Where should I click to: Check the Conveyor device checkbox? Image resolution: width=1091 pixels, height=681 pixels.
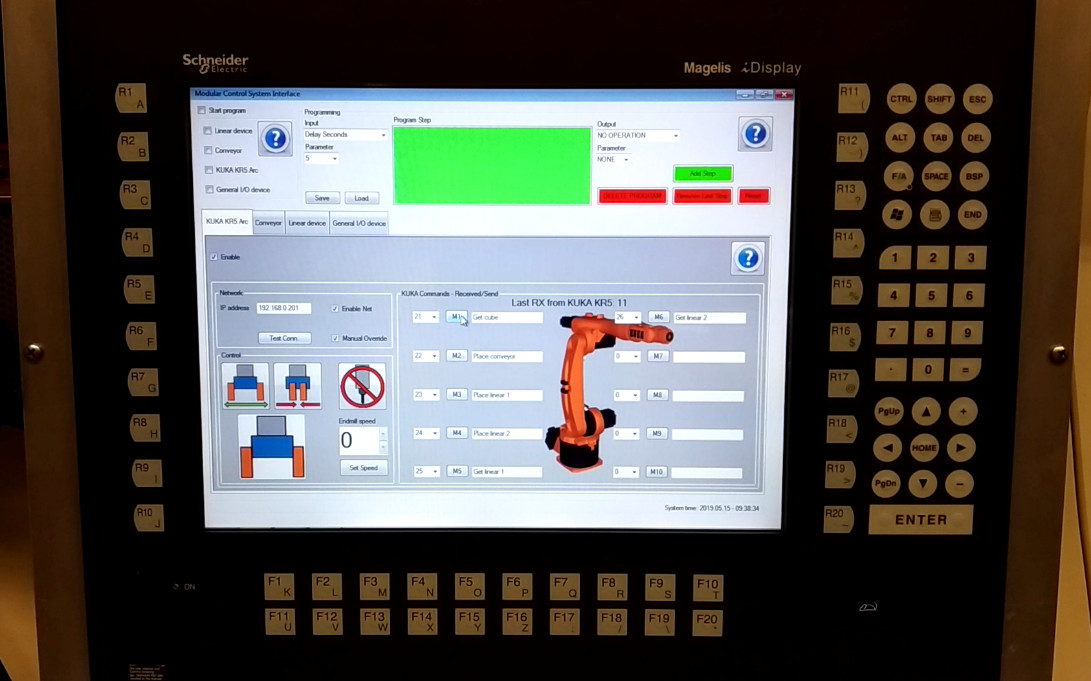click(x=208, y=150)
